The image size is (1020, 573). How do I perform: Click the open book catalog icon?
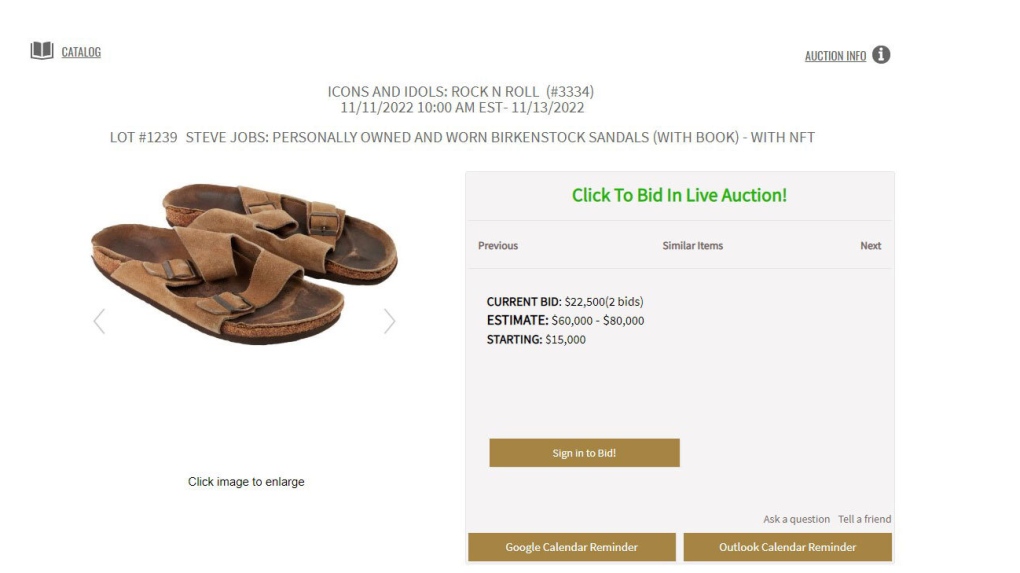pyautogui.click(x=41, y=51)
